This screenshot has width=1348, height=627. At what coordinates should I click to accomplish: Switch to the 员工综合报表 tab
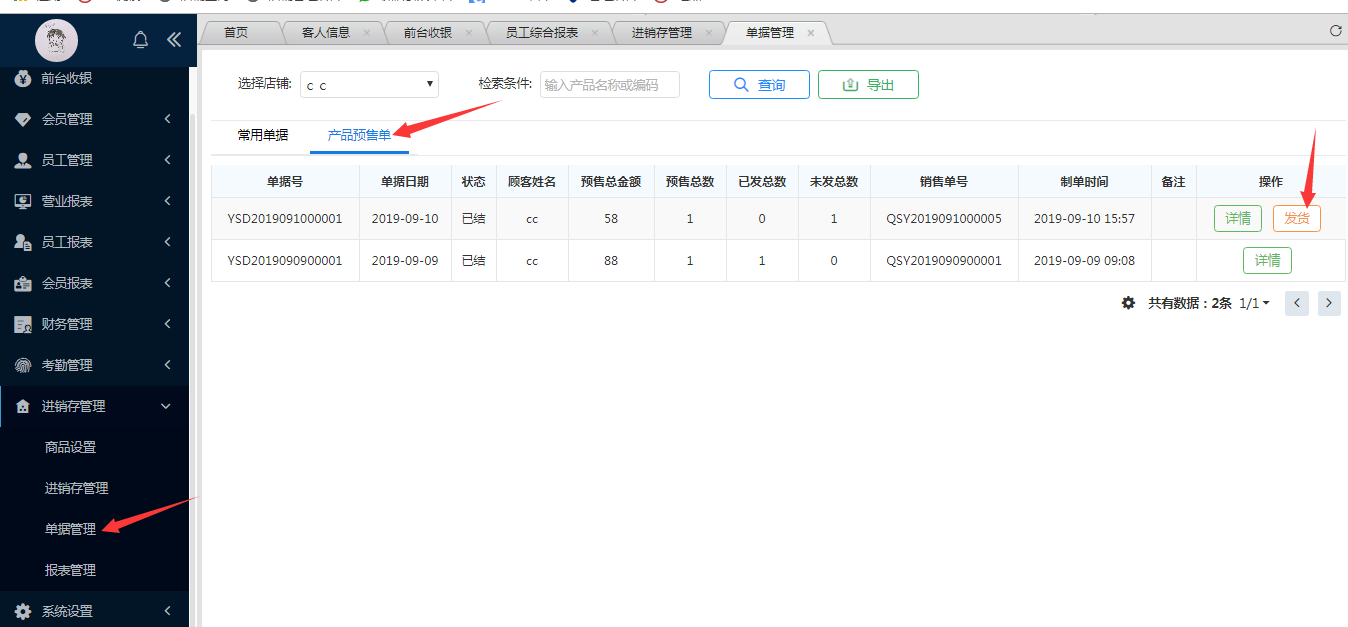click(542, 32)
